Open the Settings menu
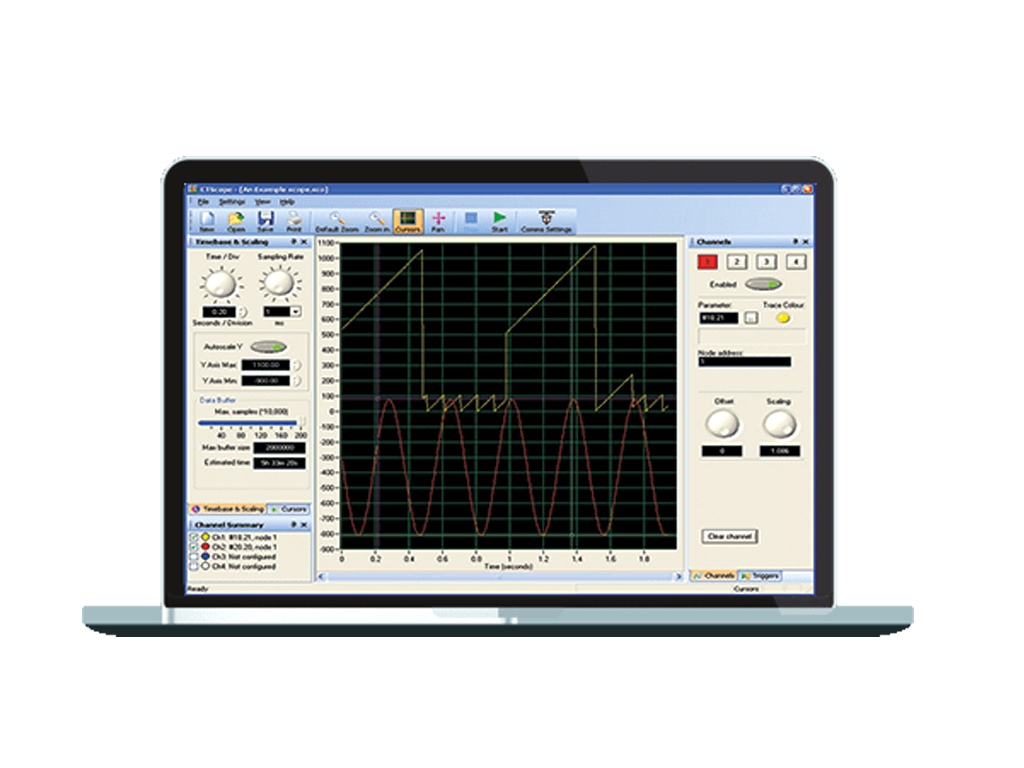 point(231,201)
